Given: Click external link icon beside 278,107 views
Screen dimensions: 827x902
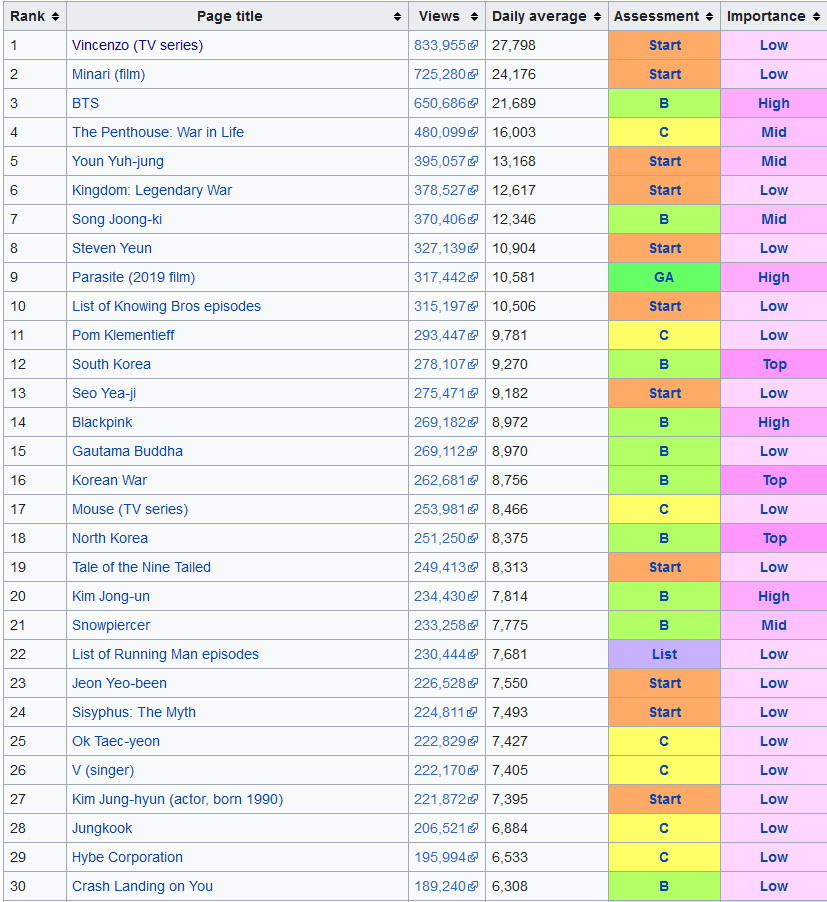Looking at the screenshot, I should click(473, 364).
